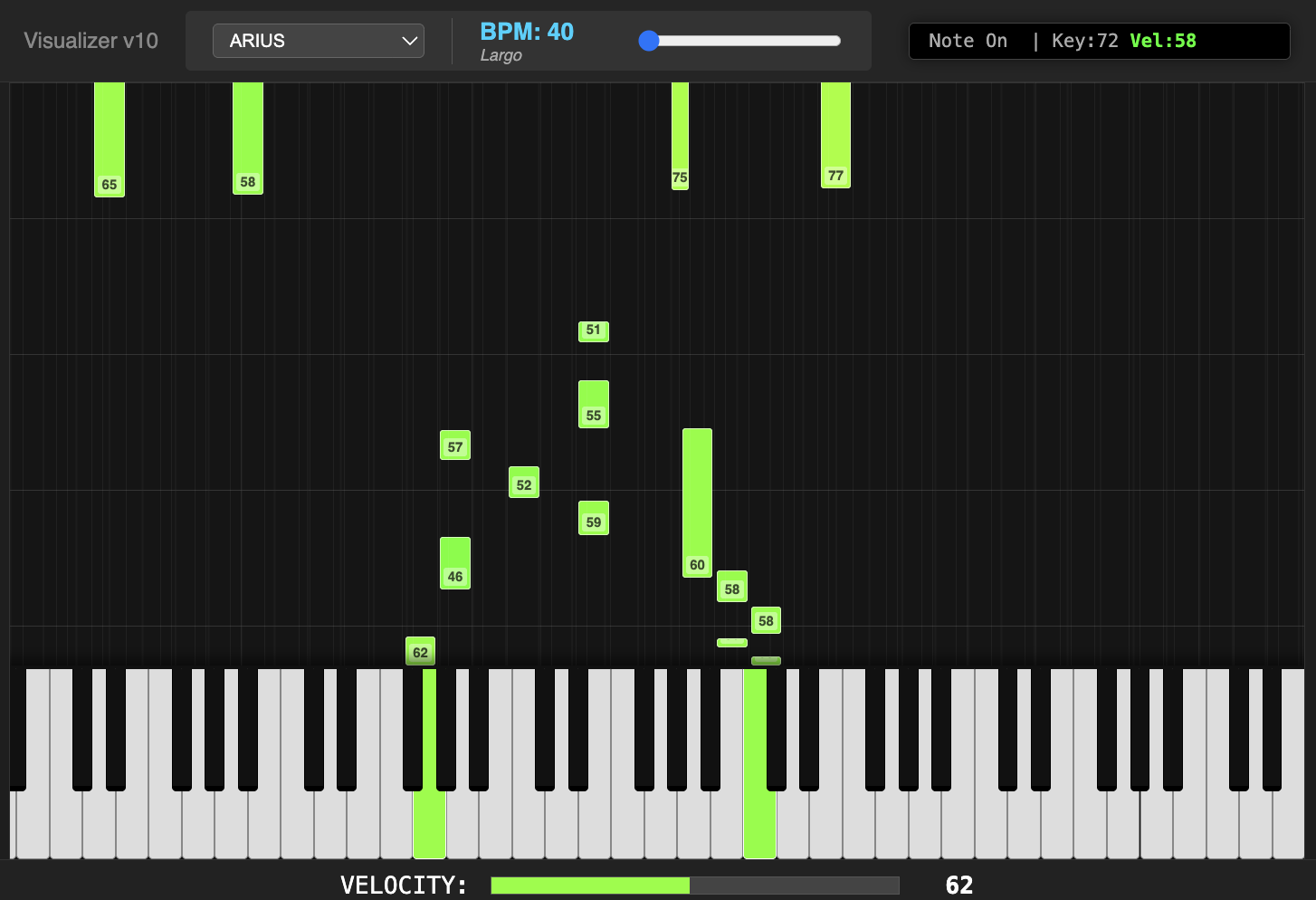Select the note block labeled 57
This screenshot has height=900, width=1316.
point(455,445)
